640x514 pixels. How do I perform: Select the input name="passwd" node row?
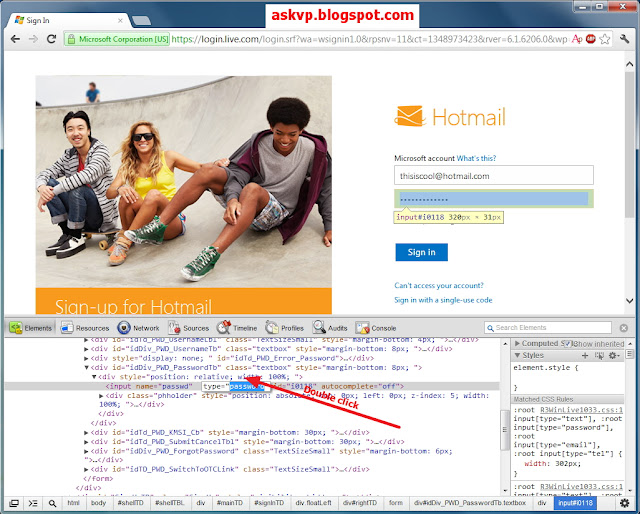click(x=252, y=386)
